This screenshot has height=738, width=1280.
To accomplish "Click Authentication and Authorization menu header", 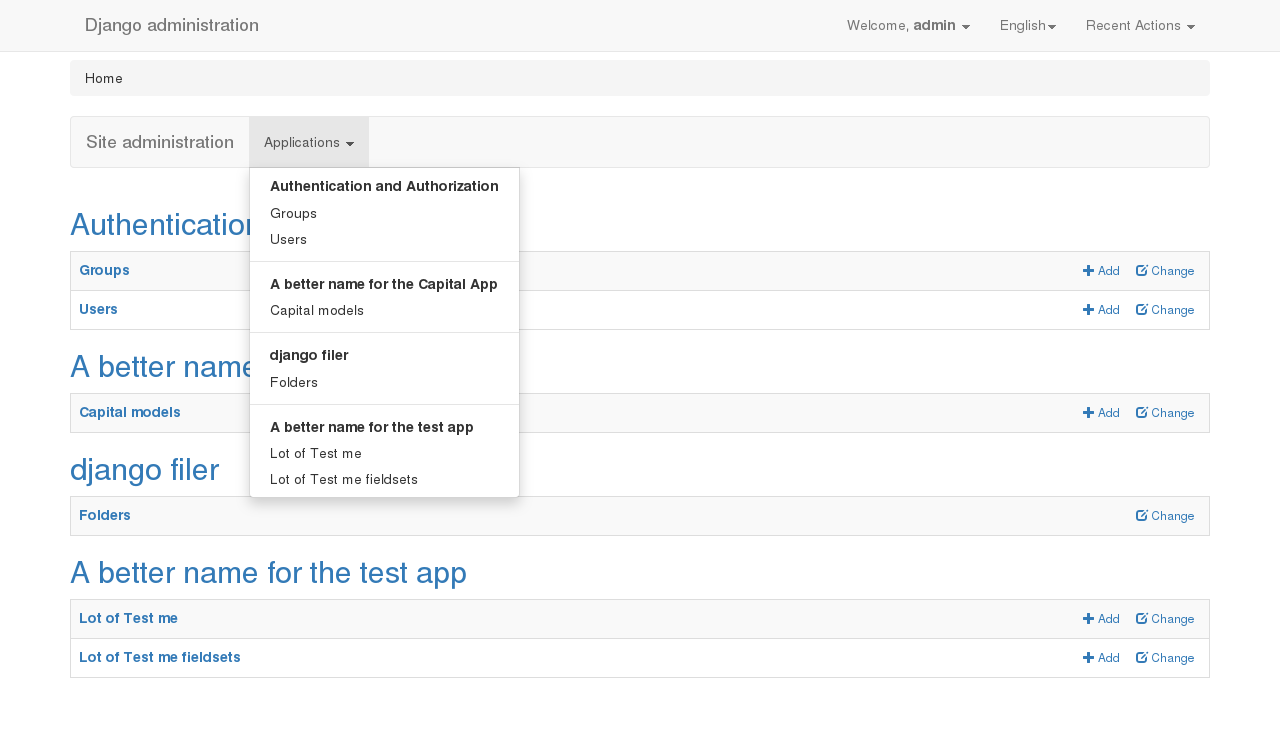I will point(384,186).
